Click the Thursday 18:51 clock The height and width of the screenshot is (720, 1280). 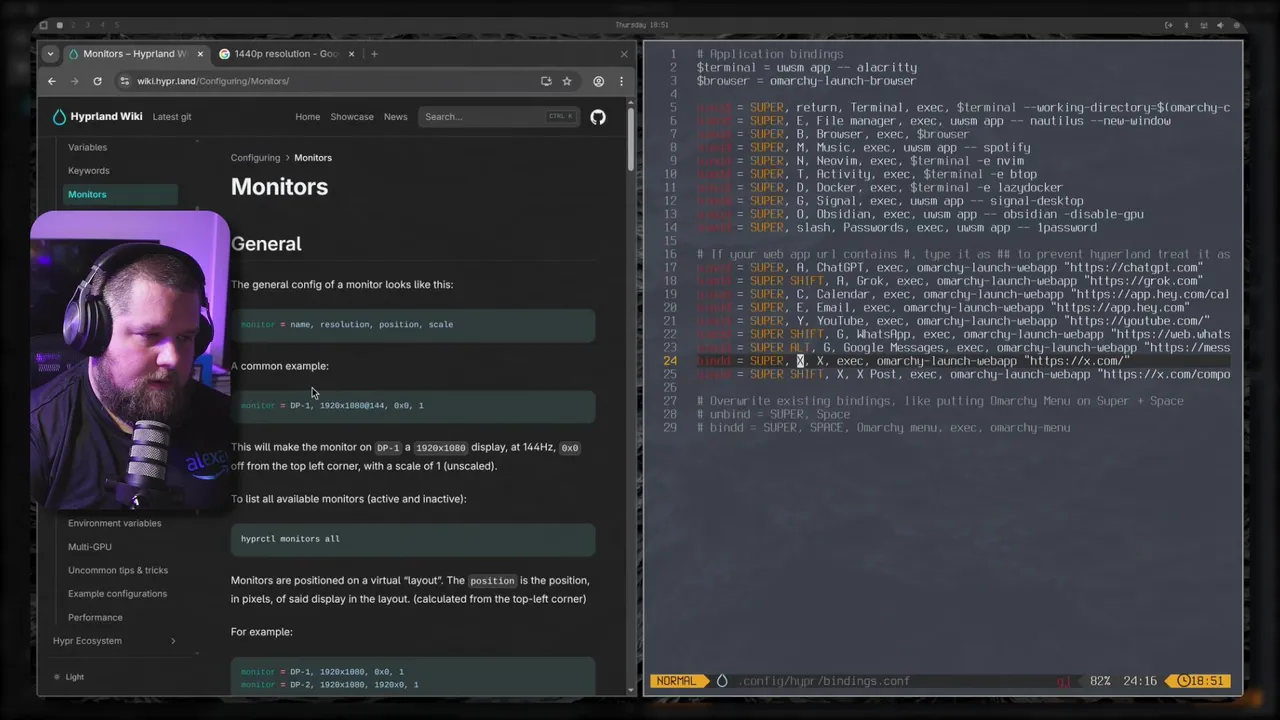(641, 25)
